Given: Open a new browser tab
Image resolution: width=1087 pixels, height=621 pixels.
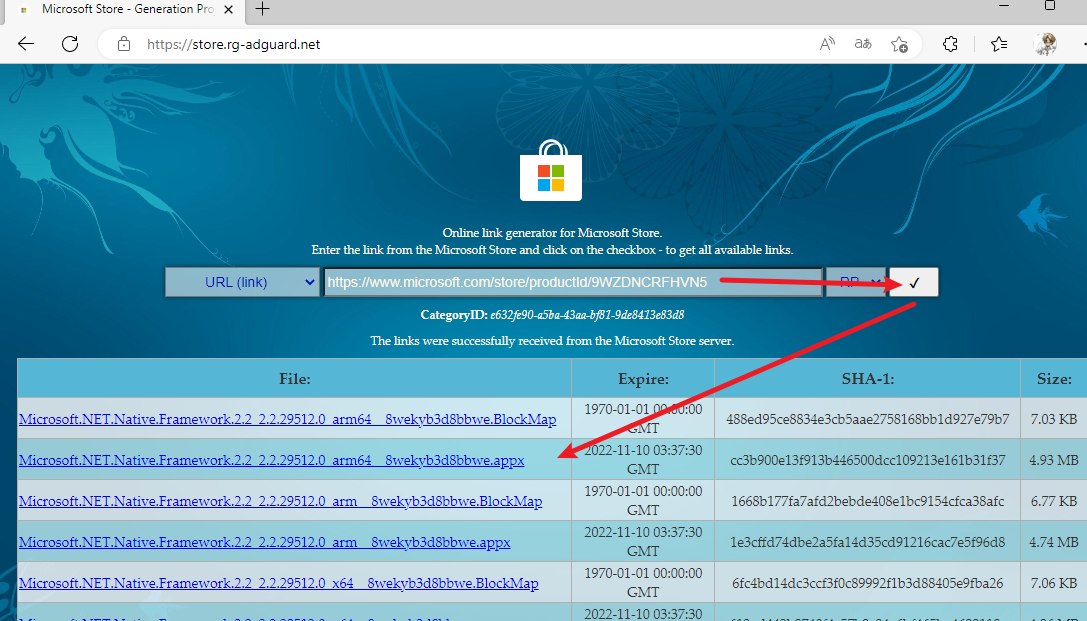Looking at the screenshot, I should [x=263, y=9].
